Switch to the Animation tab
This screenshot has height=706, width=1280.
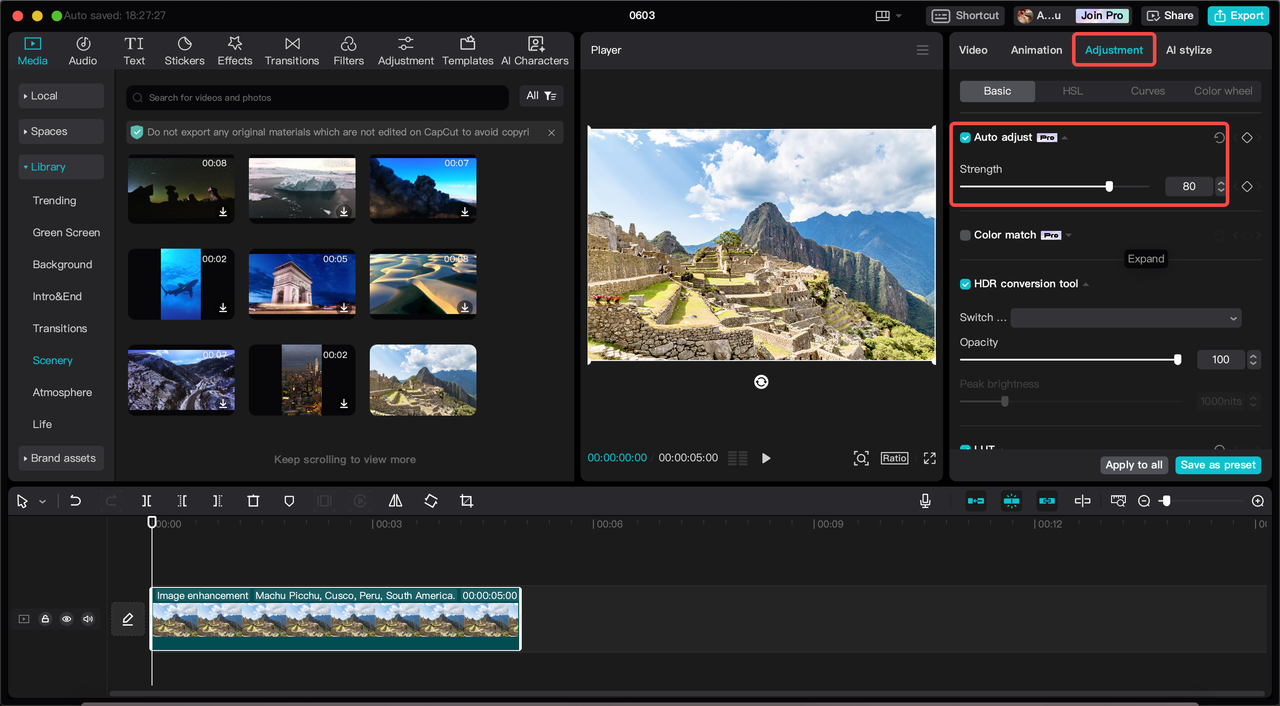1036,50
